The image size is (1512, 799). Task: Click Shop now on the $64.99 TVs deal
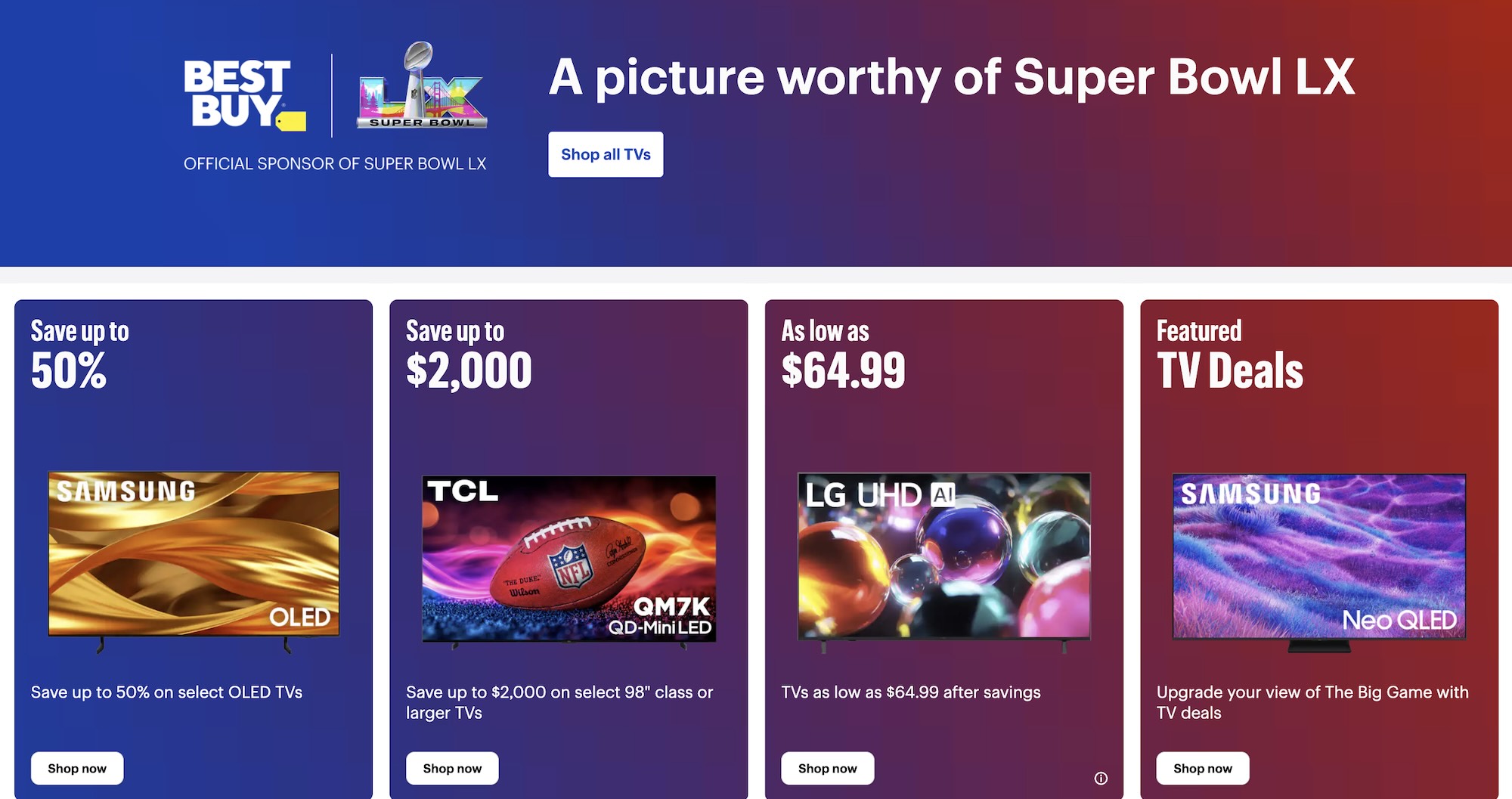[827, 768]
